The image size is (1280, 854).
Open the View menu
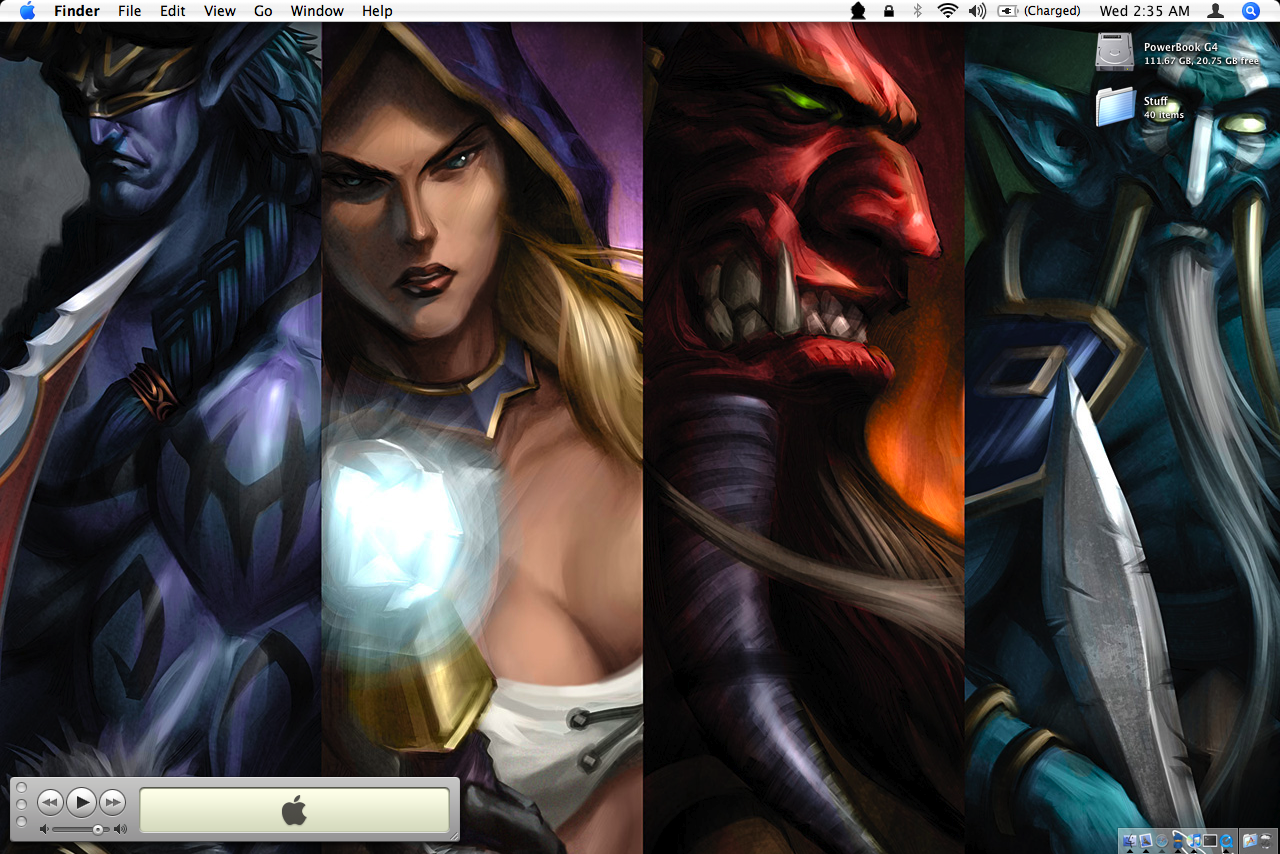220,11
